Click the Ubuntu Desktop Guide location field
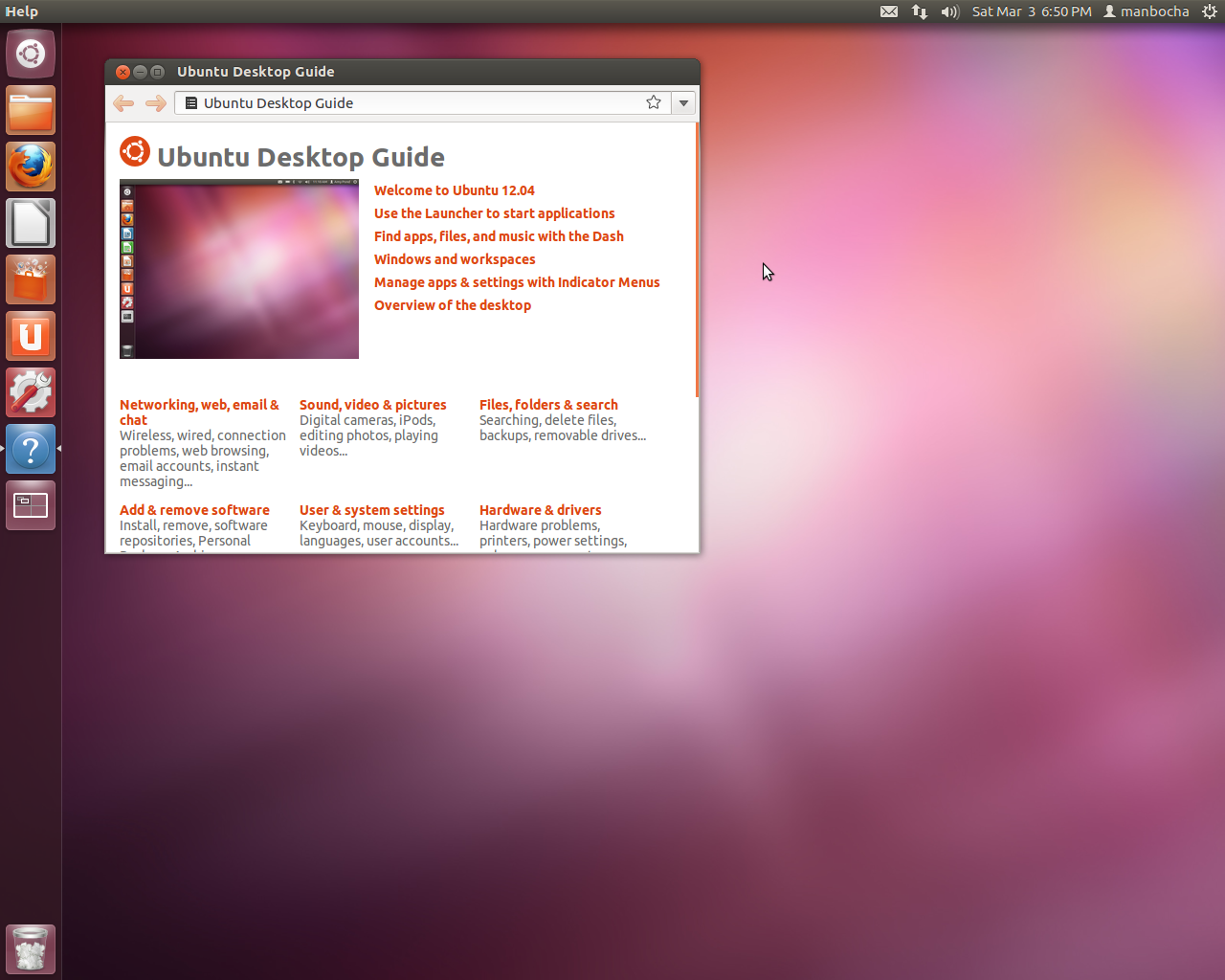Viewport: 1225px width, 980px height. point(412,103)
